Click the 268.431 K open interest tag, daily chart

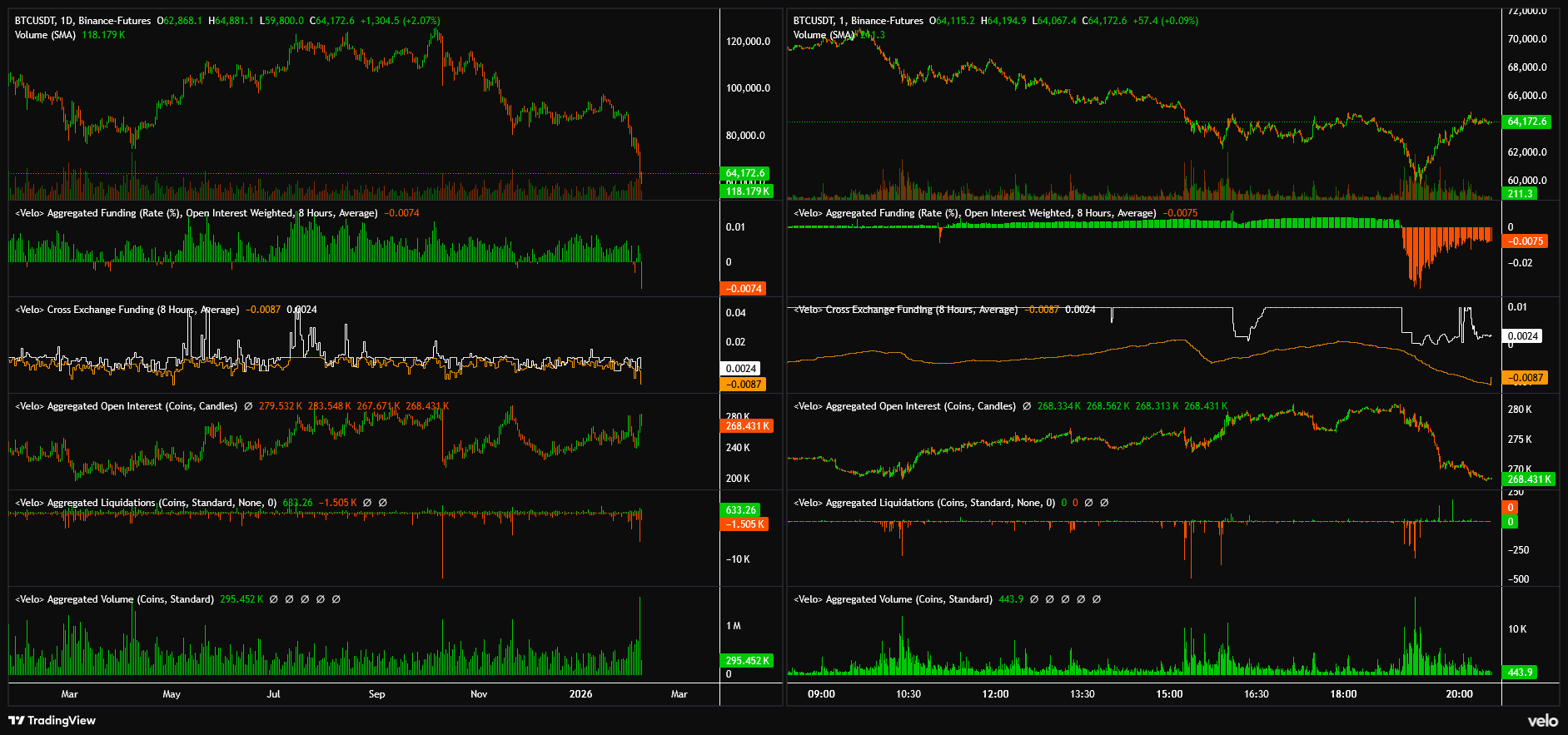coord(747,426)
